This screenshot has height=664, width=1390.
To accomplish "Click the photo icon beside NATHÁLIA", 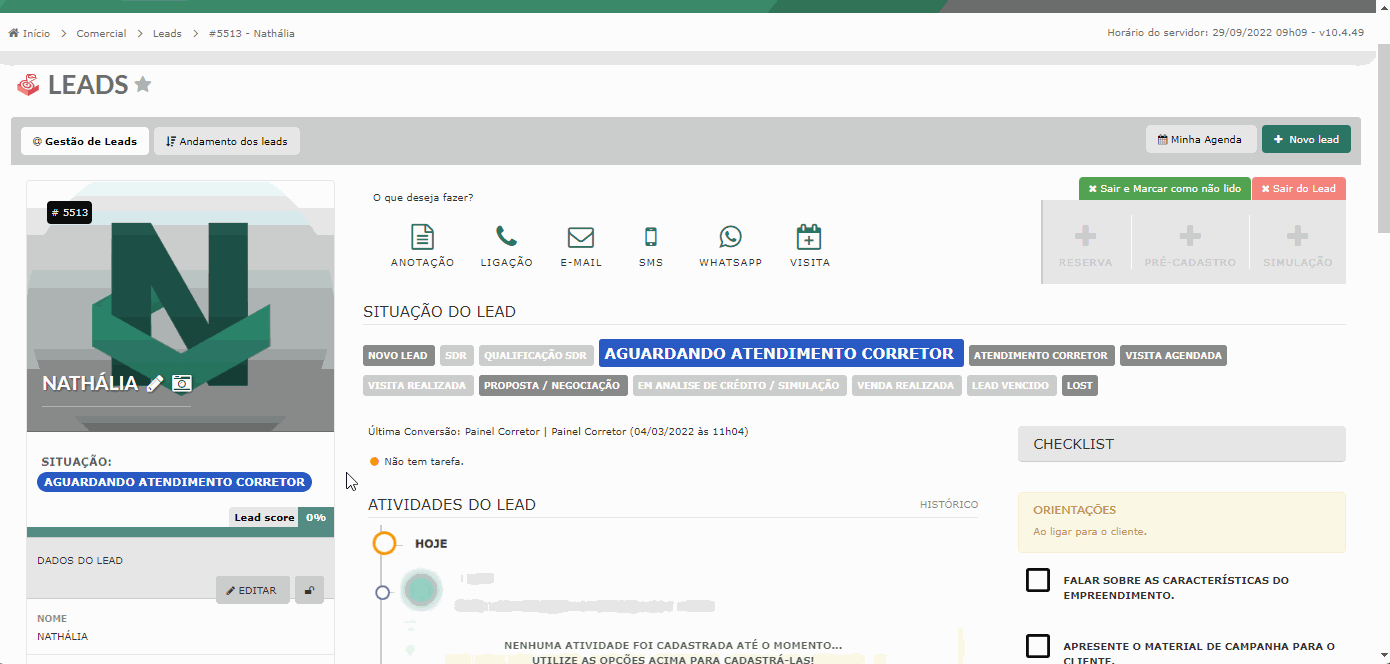I will [181, 383].
